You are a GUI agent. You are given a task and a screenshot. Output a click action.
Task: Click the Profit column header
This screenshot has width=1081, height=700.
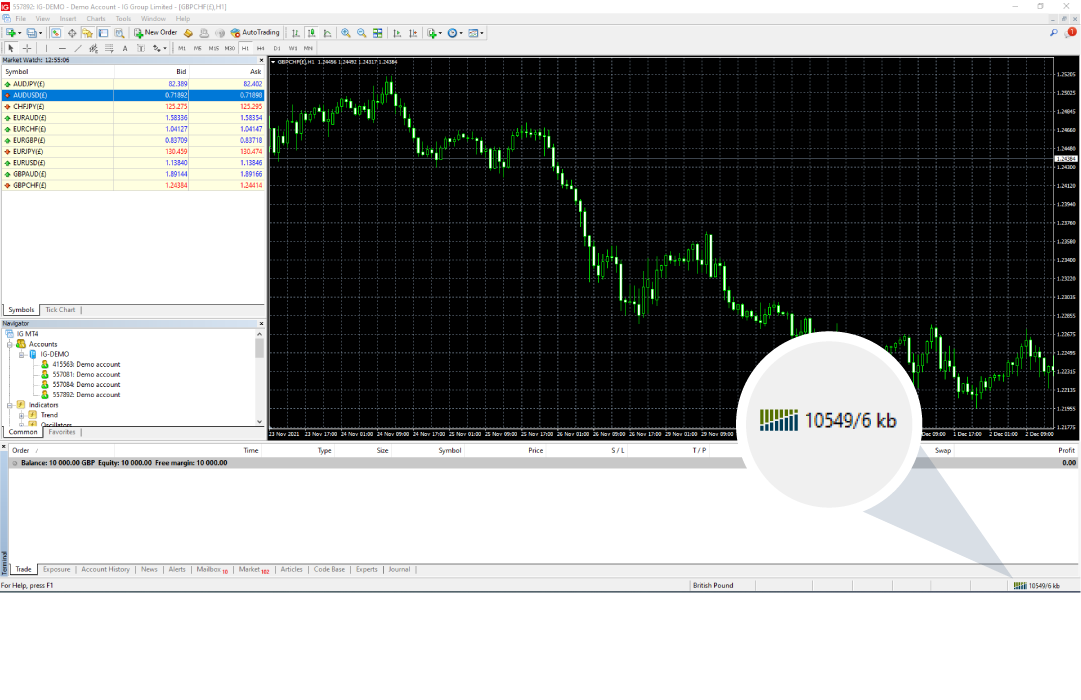(x=1066, y=450)
